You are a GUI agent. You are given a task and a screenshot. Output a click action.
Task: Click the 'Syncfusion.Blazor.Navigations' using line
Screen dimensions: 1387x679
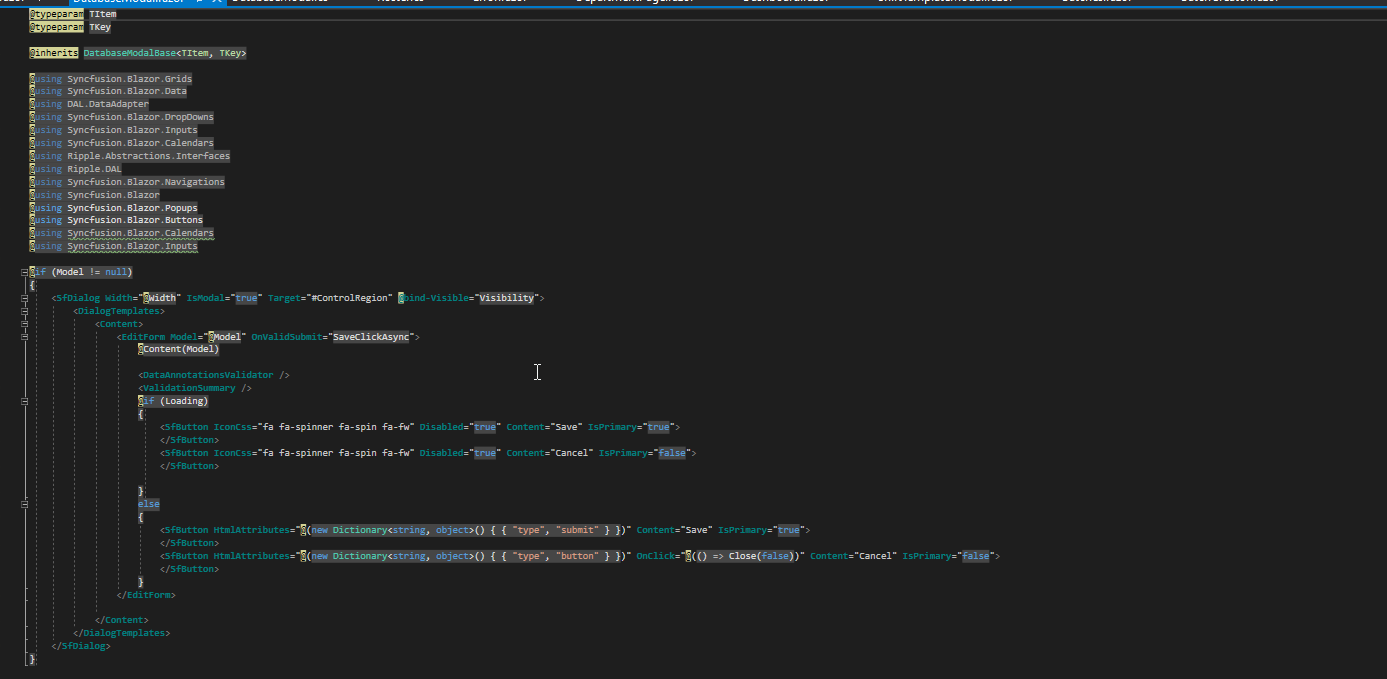[x=127, y=182]
